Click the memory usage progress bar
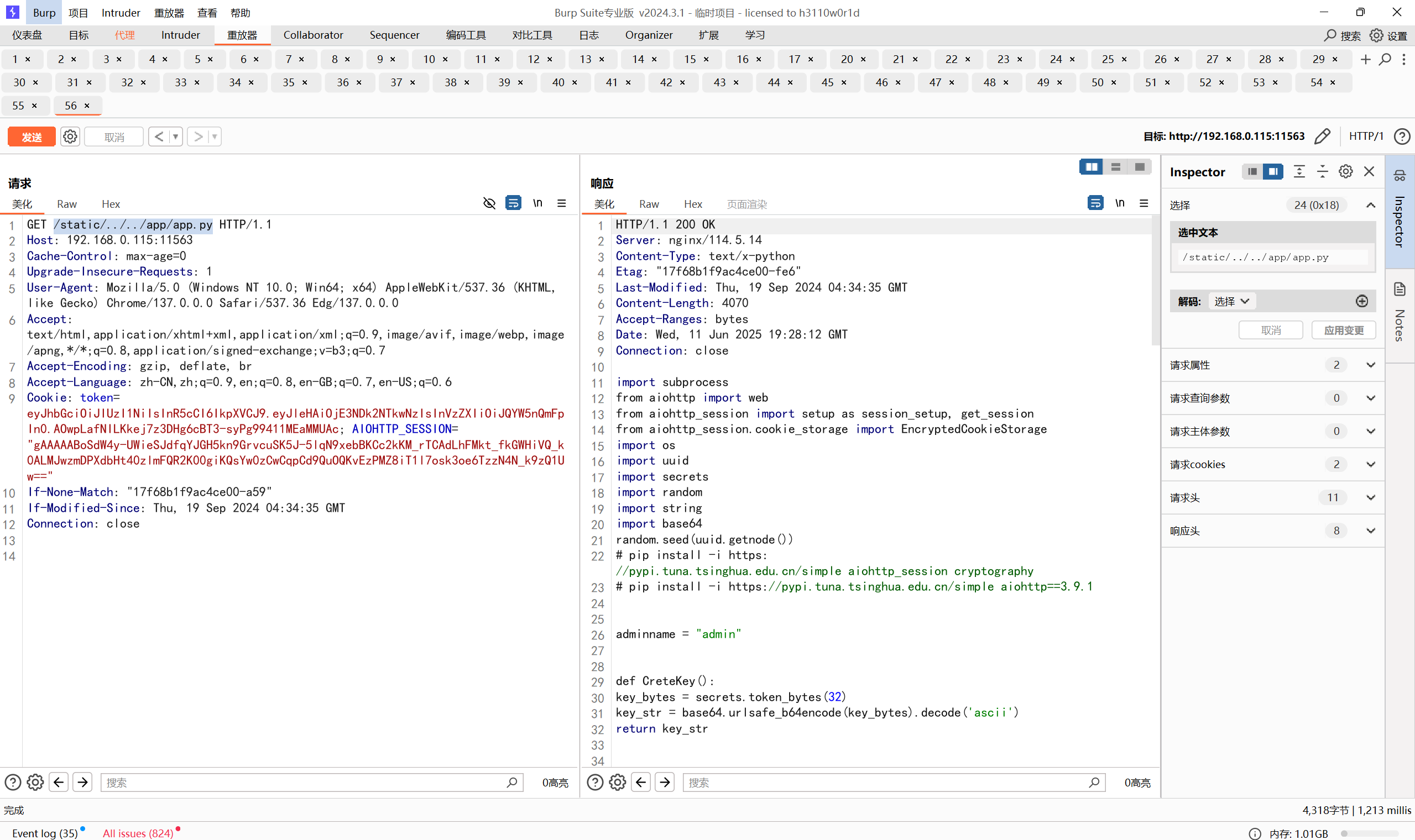This screenshot has height=840, width=1415. pyautogui.click(x=1369, y=834)
